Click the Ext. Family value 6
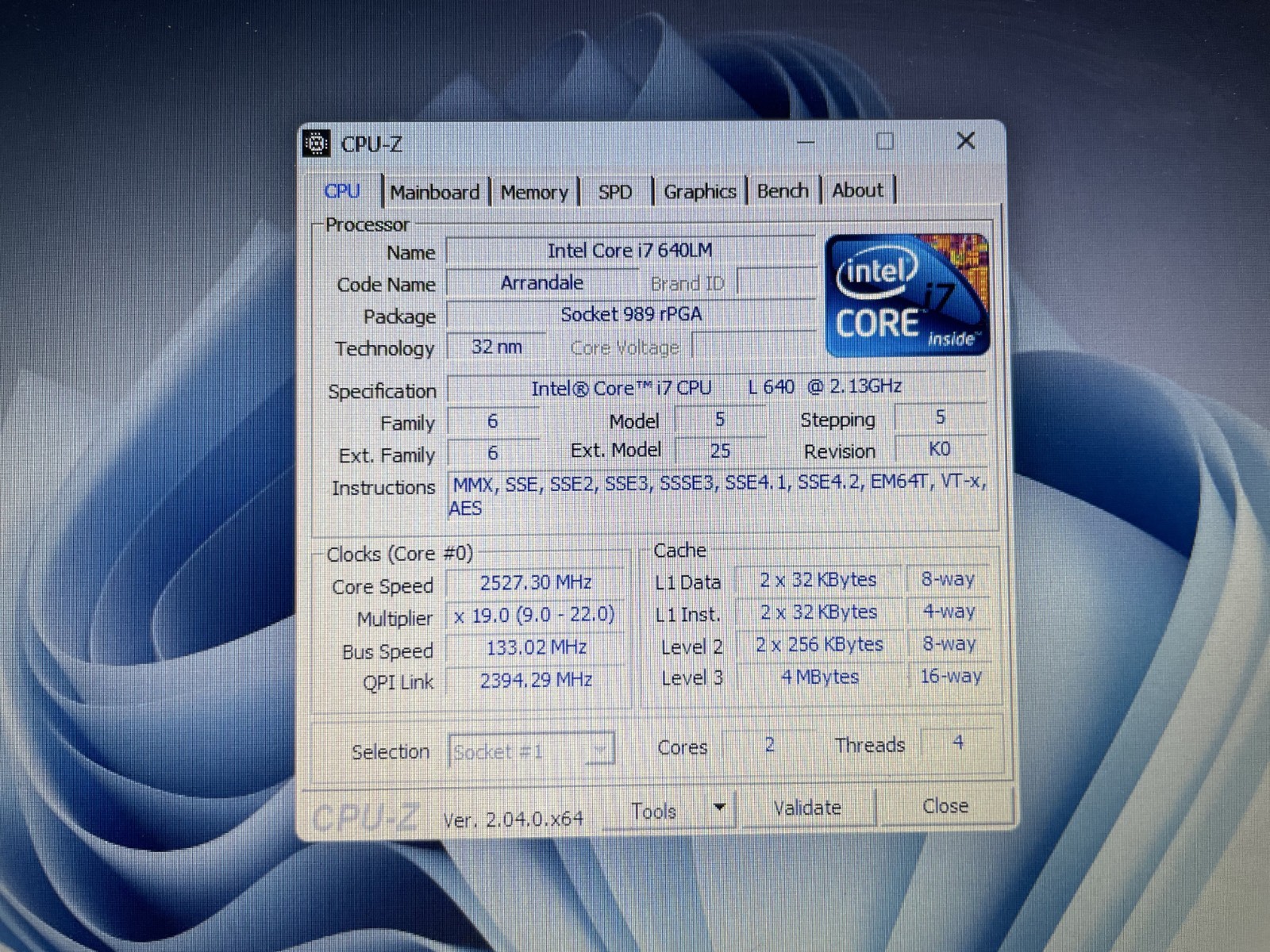 point(493,452)
